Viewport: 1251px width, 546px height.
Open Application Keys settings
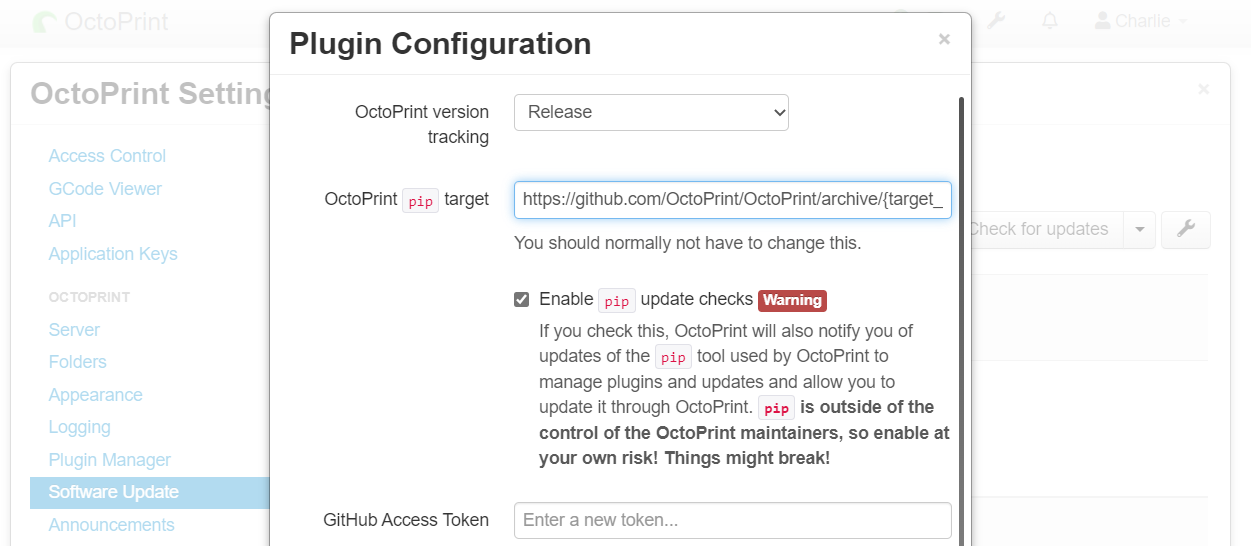coord(113,254)
